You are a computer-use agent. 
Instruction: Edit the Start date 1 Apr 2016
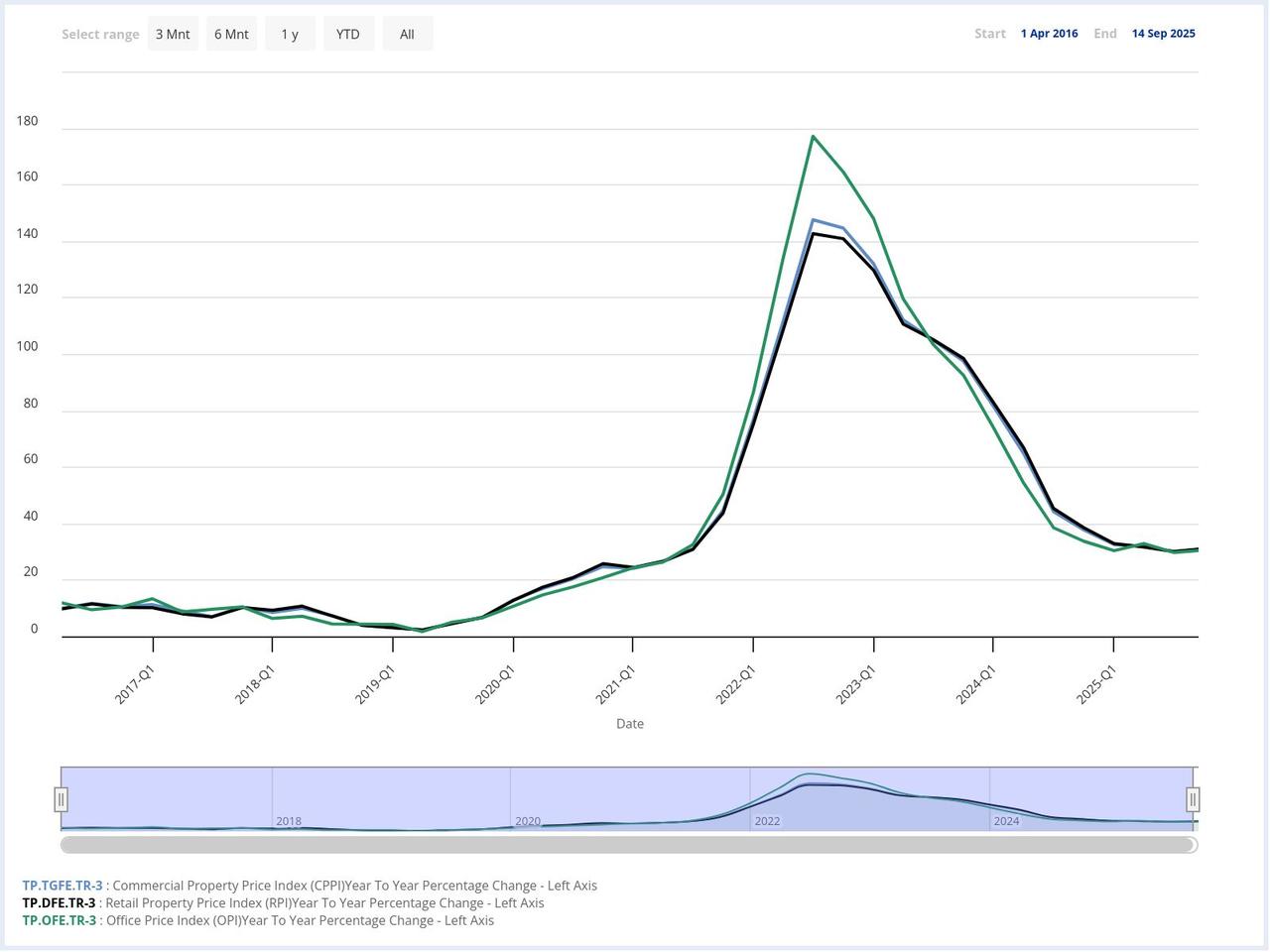click(1049, 34)
